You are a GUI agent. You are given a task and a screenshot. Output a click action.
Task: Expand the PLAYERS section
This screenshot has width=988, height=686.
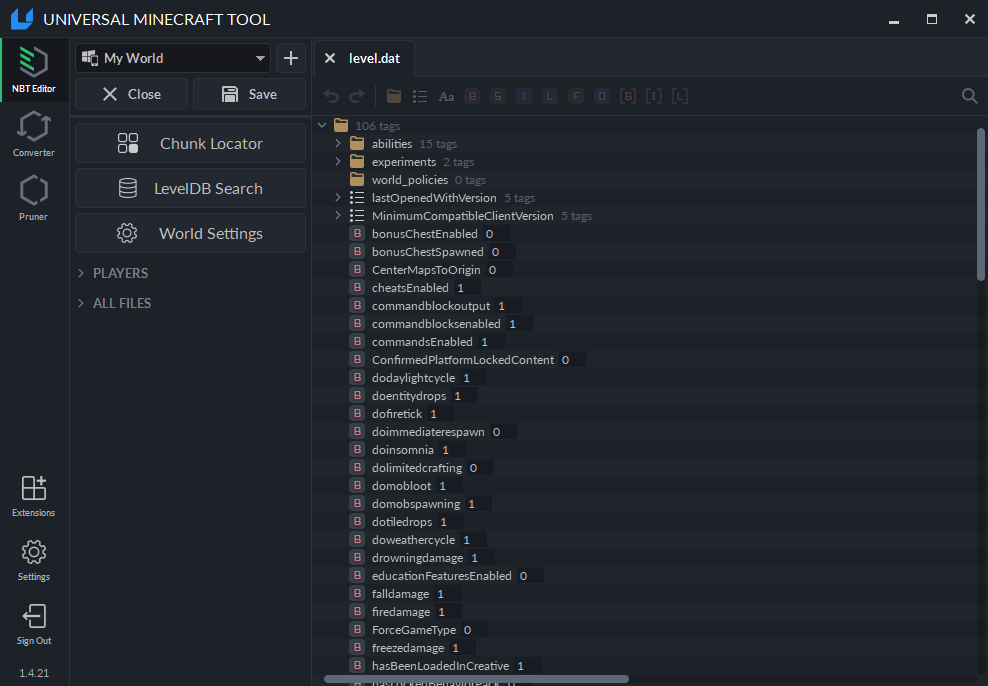(113, 273)
